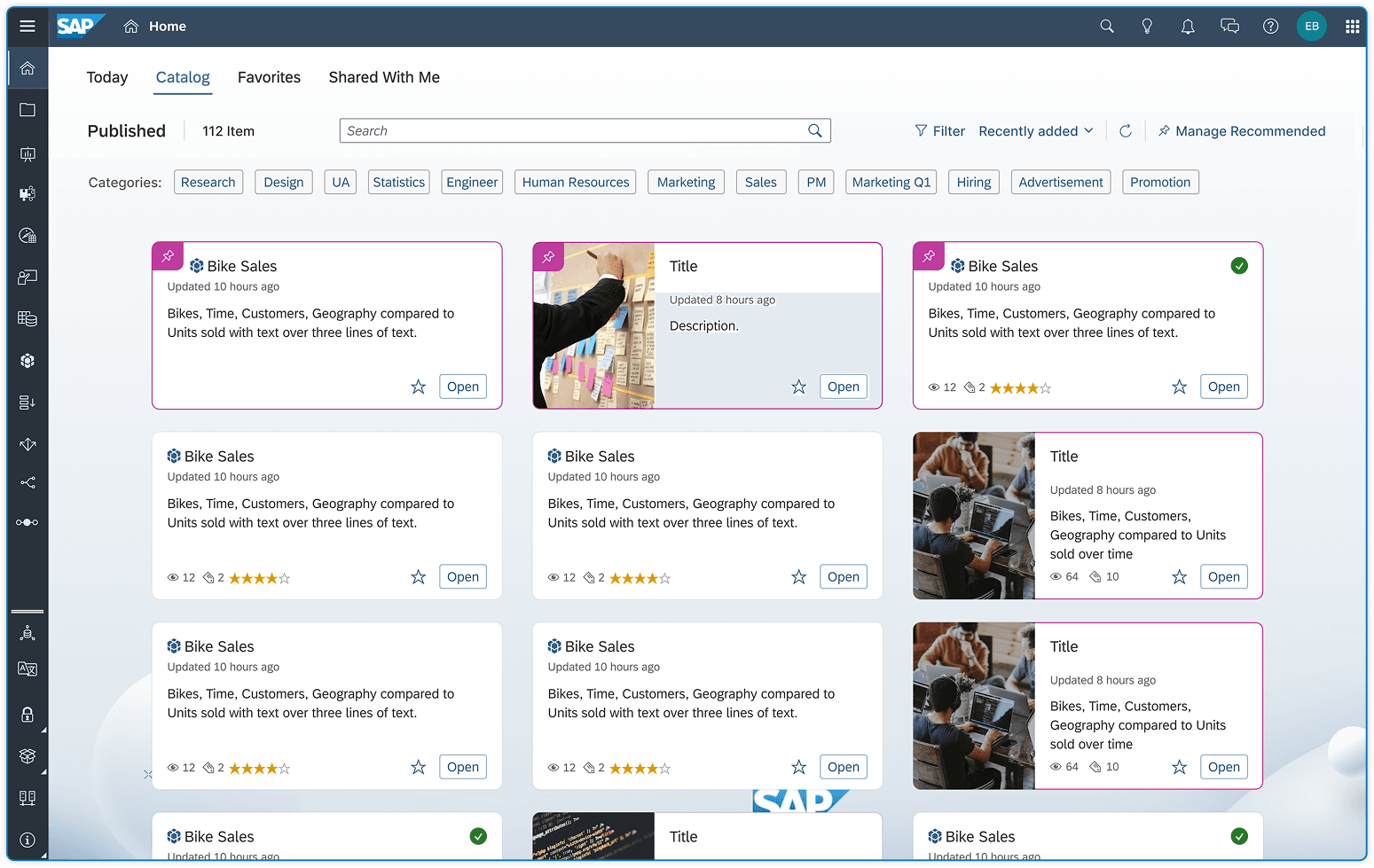Click the sticky-notes thumbnail image
Viewport: 1374px width, 868px height.
tap(594, 325)
